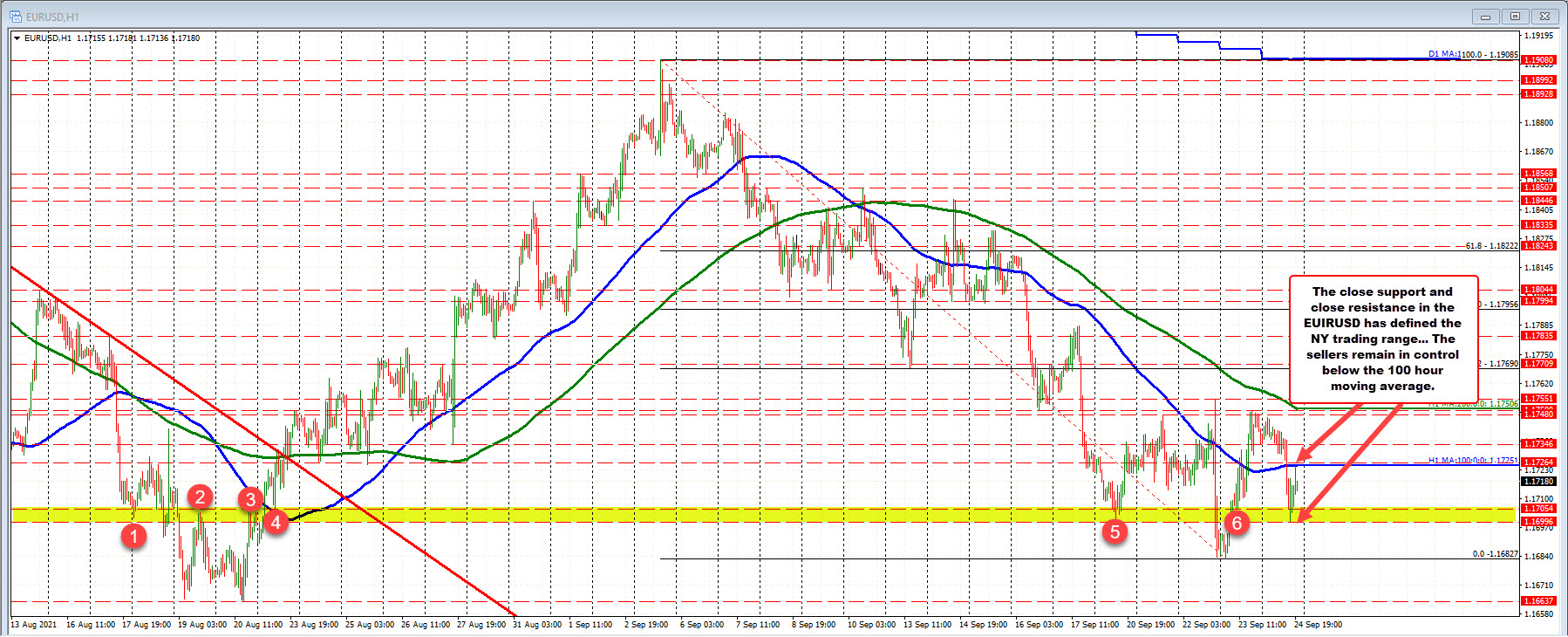The image size is (1568, 637).
Task: Select red circle marker number 5
Action: point(1115,531)
